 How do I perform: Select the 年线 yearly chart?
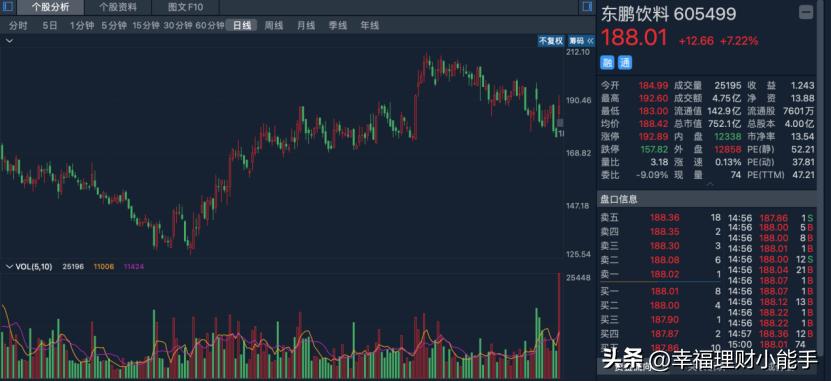369,25
